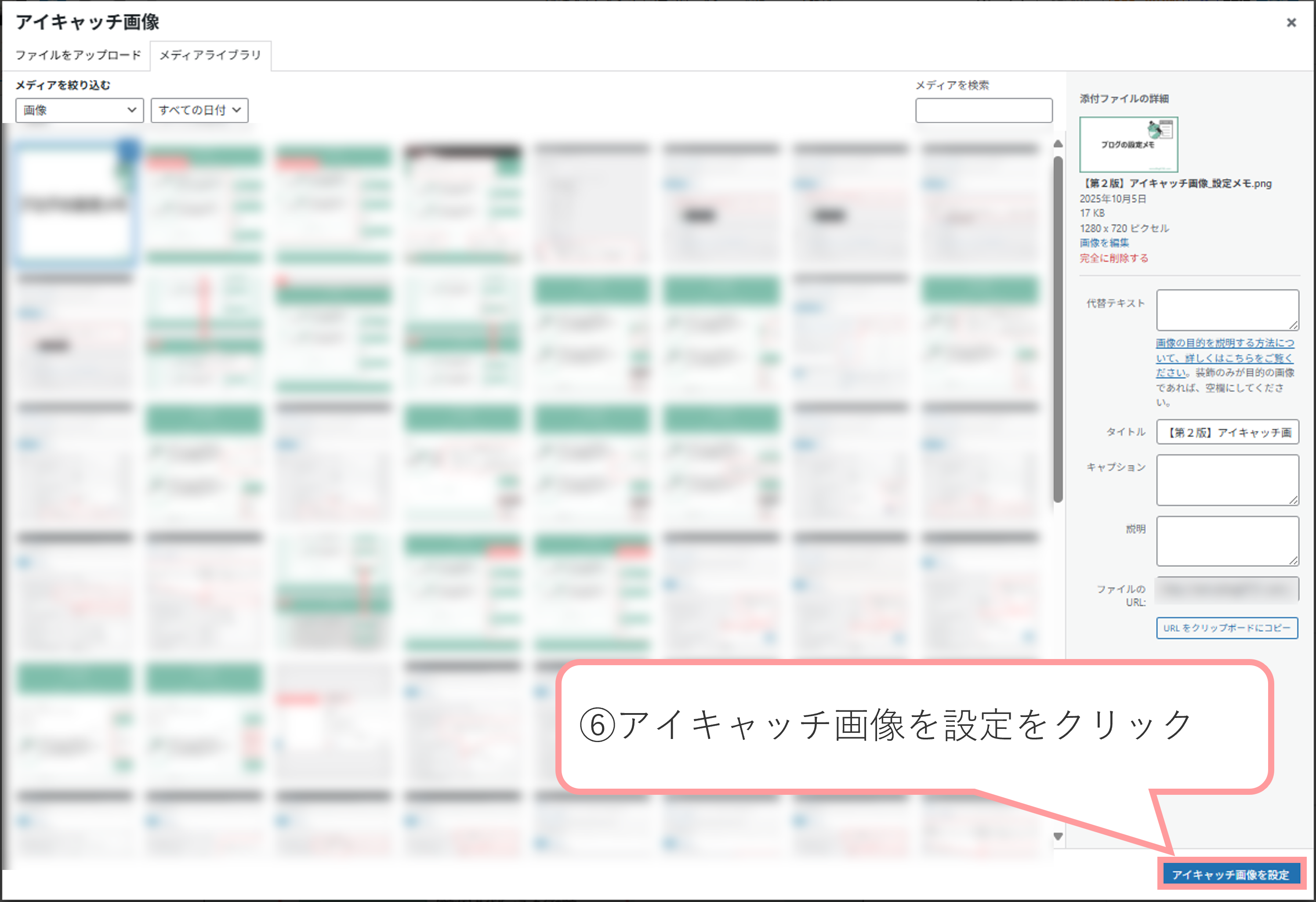
Task: Click the attachment preview thumbnail in details
Action: coord(1128,145)
